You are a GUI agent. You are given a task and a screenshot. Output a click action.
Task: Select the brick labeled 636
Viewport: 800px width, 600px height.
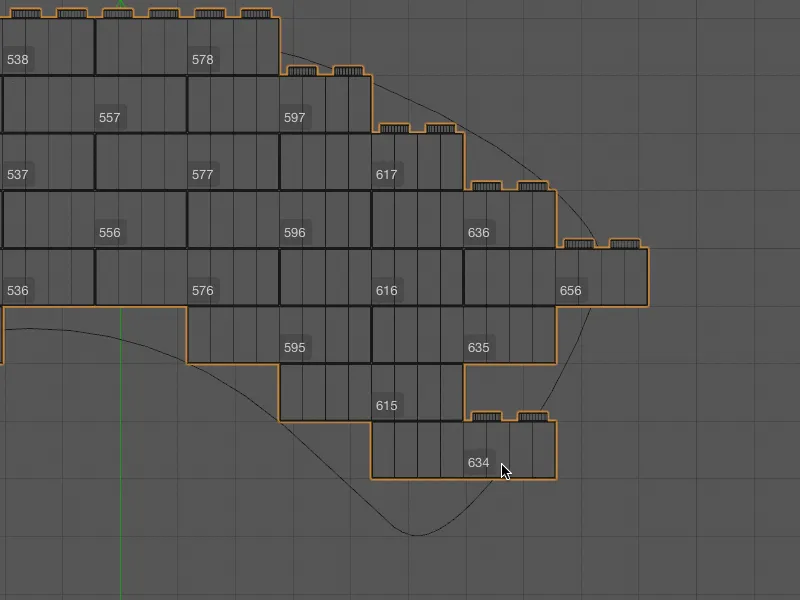click(479, 232)
